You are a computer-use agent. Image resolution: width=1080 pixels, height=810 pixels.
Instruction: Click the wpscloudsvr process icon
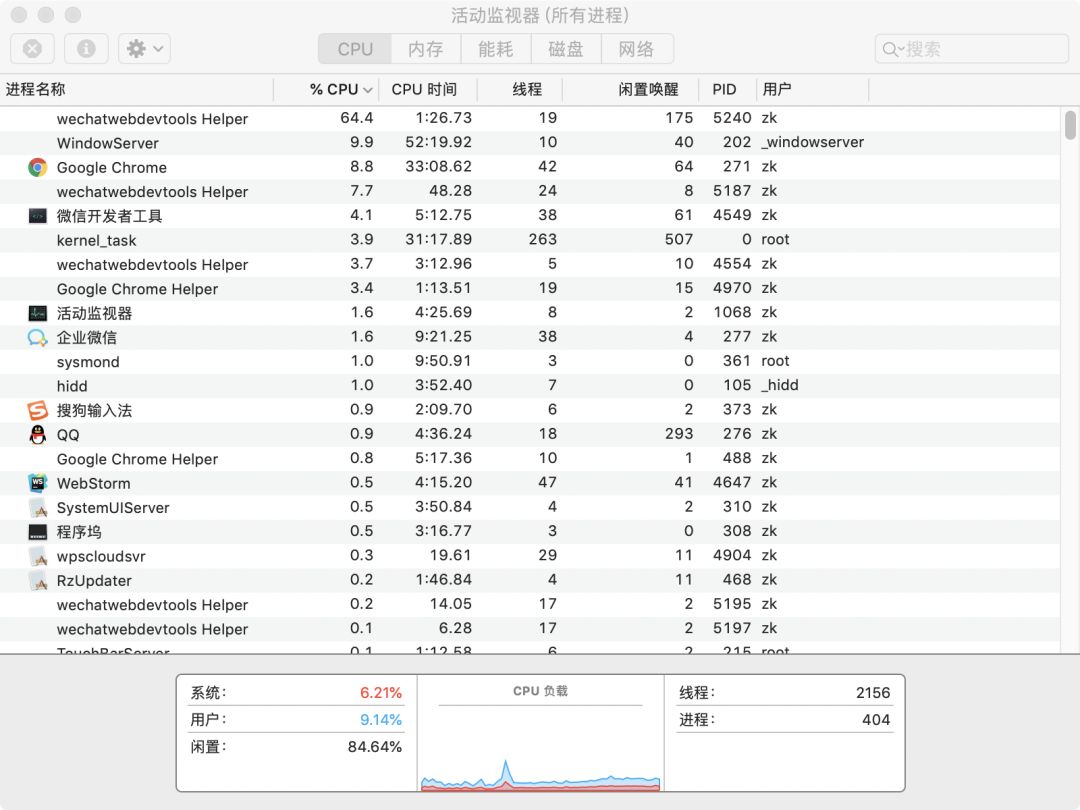(x=37, y=557)
